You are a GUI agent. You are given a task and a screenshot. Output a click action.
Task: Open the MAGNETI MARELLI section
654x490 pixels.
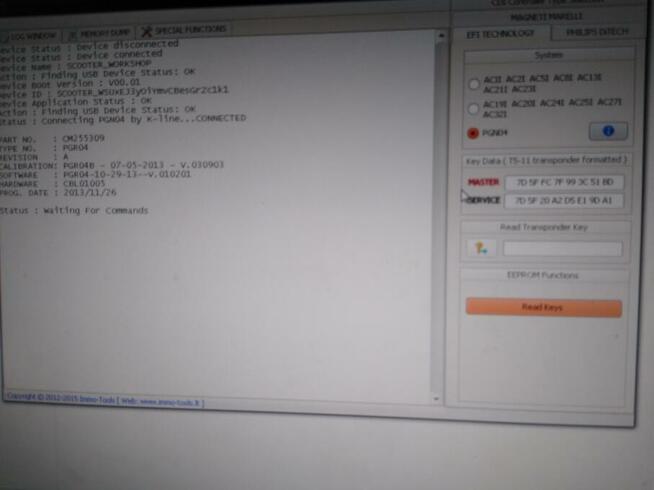[x=546, y=17]
